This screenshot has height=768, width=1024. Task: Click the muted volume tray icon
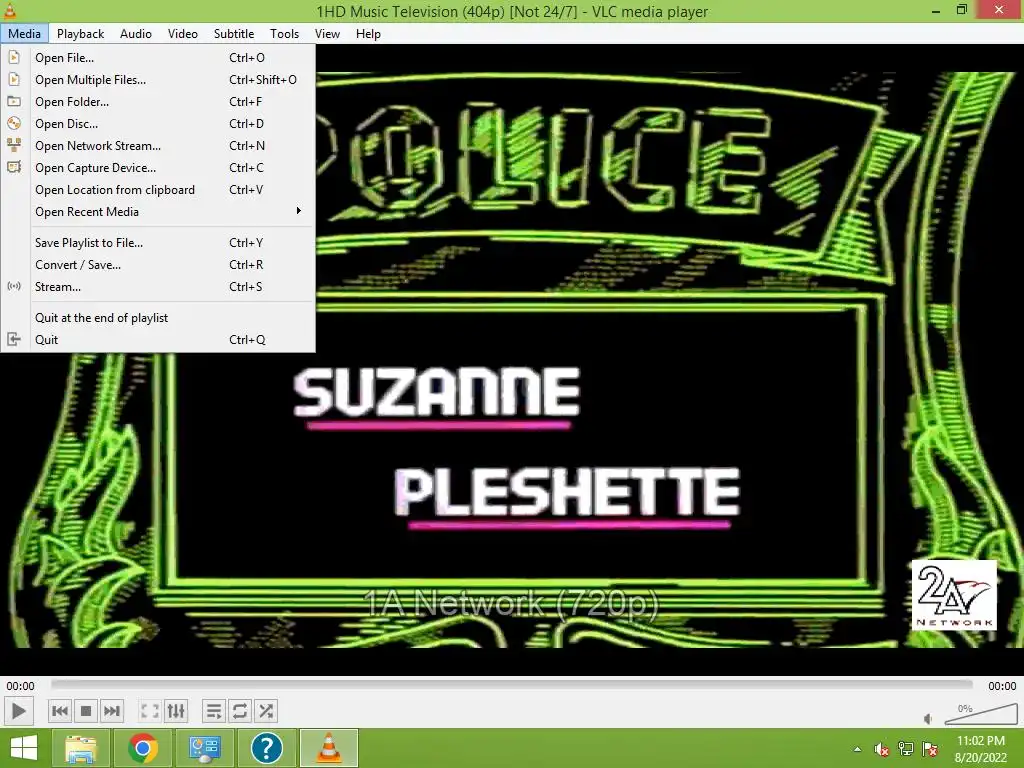click(x=882, y=749)
